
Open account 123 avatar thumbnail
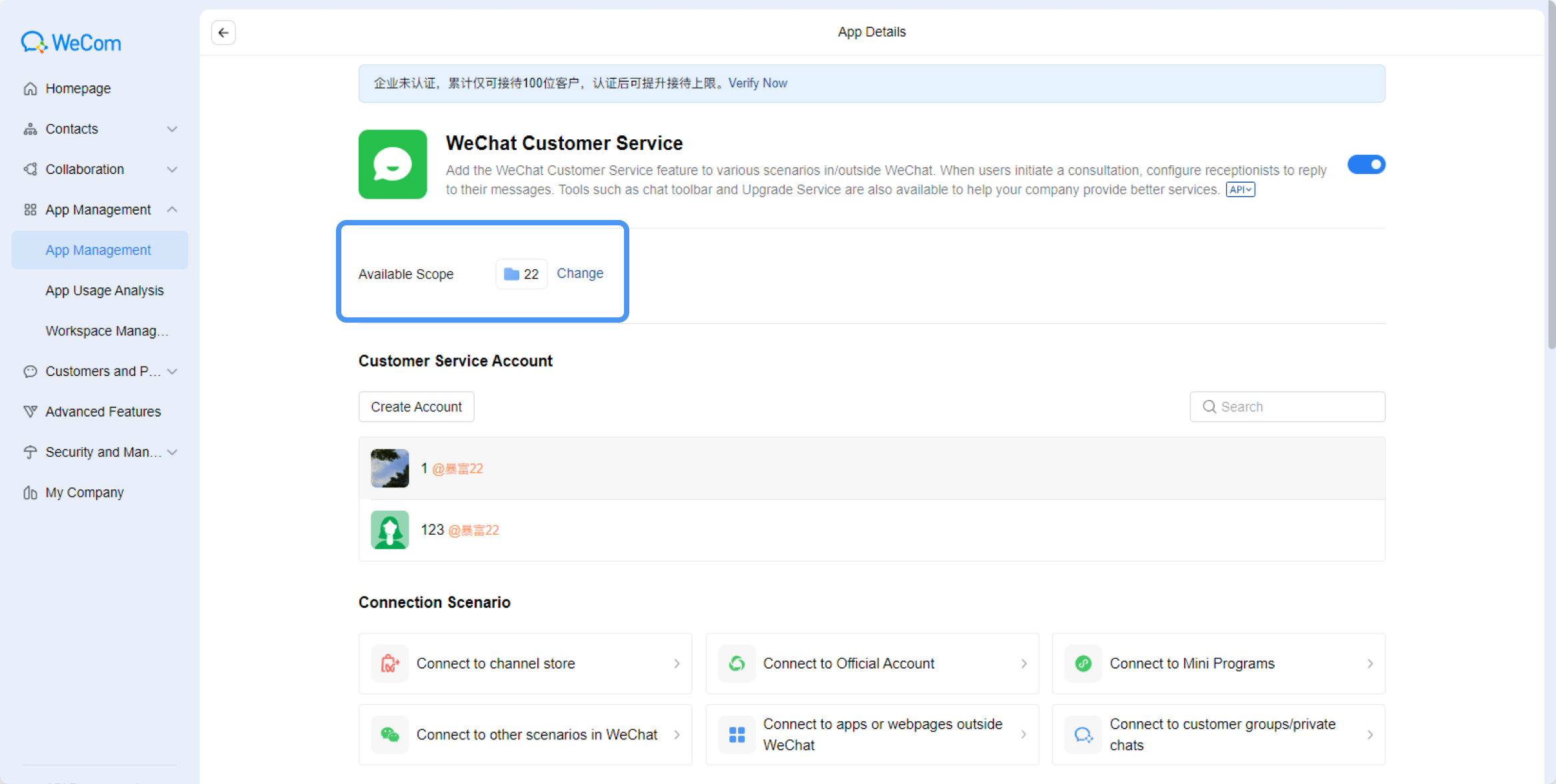coord(390,530)
